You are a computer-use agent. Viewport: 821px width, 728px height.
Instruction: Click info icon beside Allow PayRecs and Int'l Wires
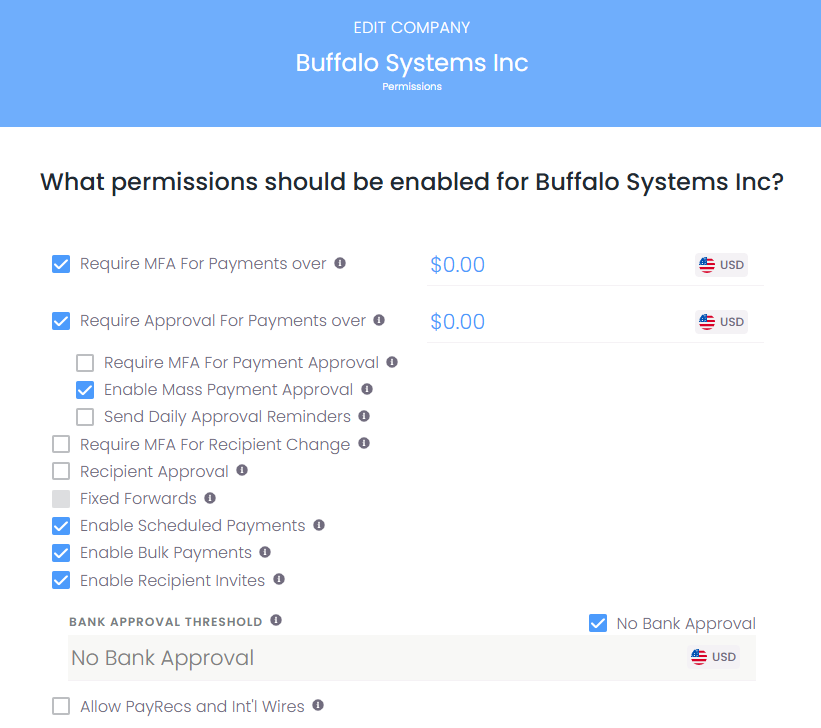click(318, 706)
